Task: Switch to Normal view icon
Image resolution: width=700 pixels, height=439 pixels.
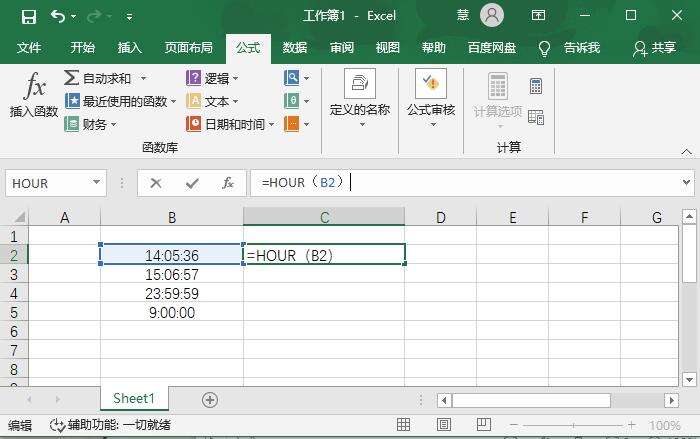Action: 404,424
